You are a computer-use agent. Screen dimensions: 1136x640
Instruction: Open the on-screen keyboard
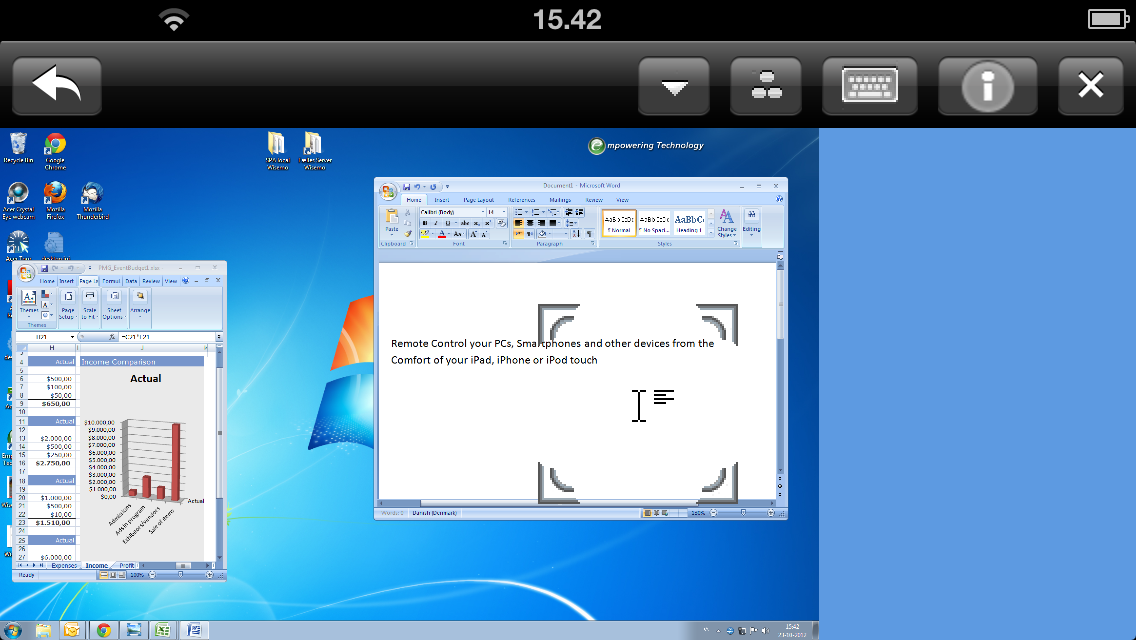(x=868, y=86)
